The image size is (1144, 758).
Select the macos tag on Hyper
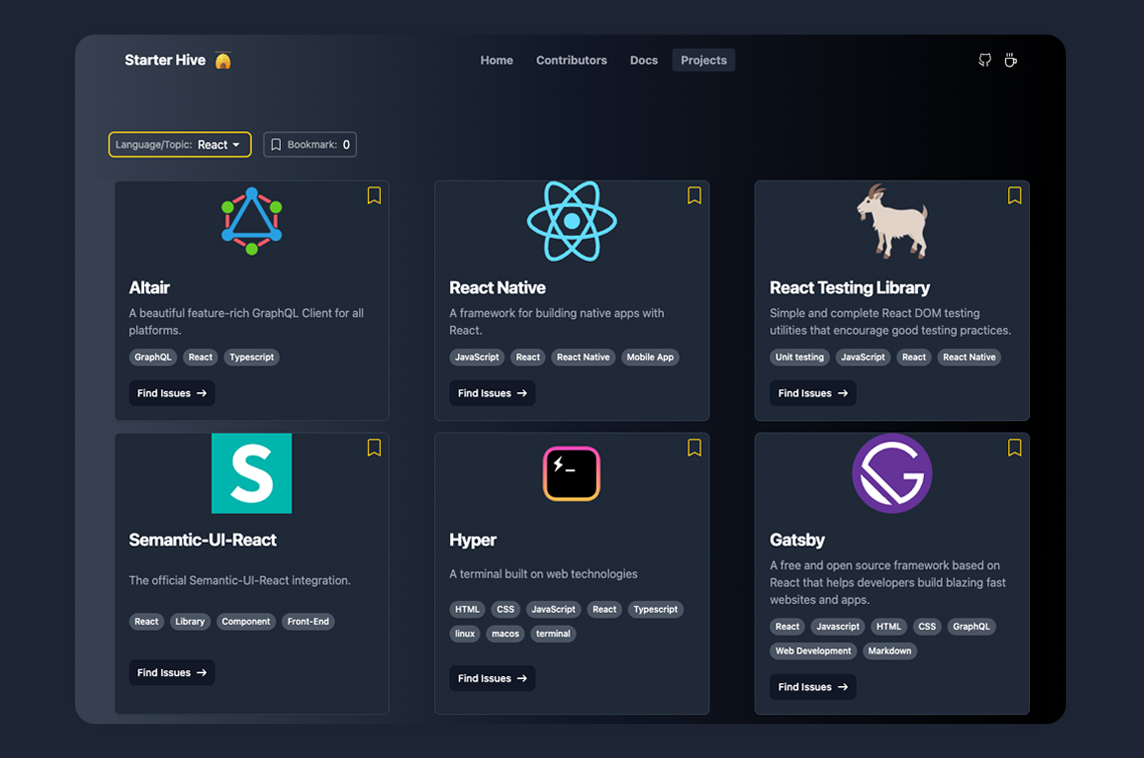coord(506,633)
